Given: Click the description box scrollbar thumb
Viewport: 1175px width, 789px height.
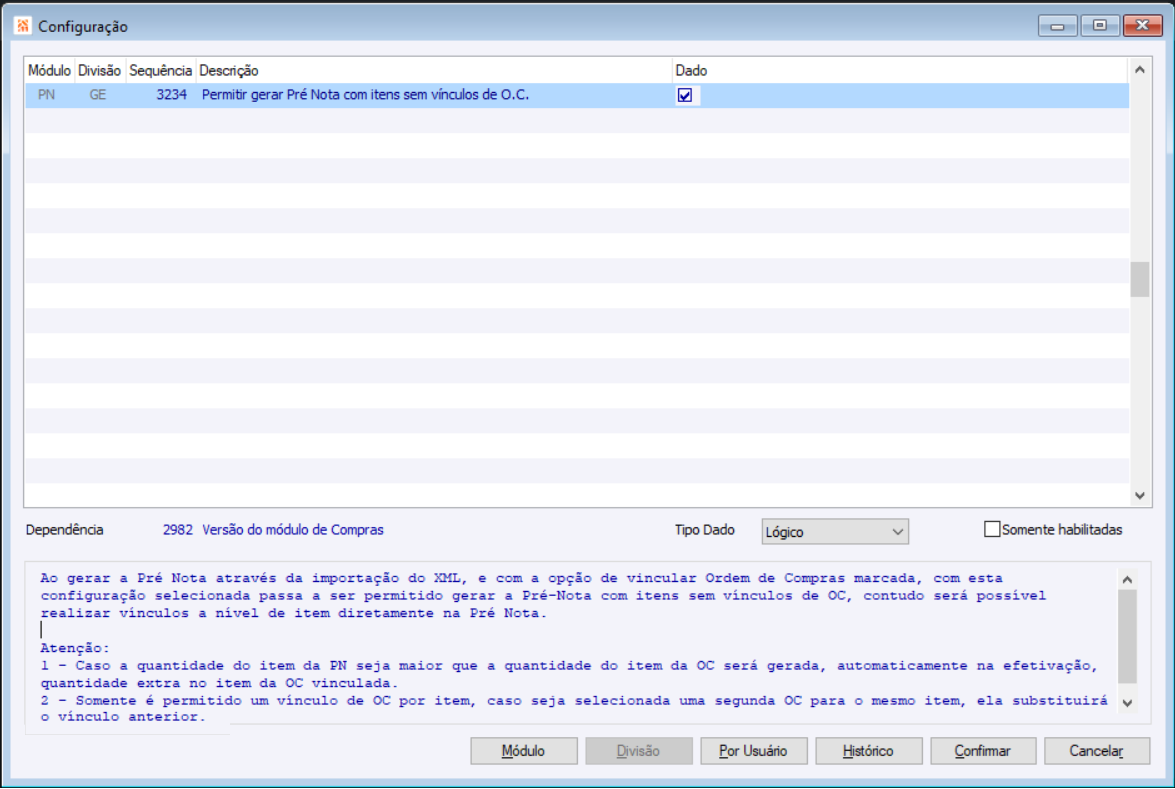Looking at the screenshot, I should pyautogui.click(x=1127, y=636).
